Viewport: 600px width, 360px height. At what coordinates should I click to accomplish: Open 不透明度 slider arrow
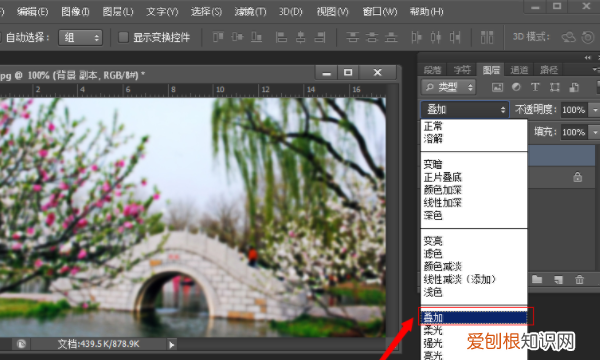594,110
